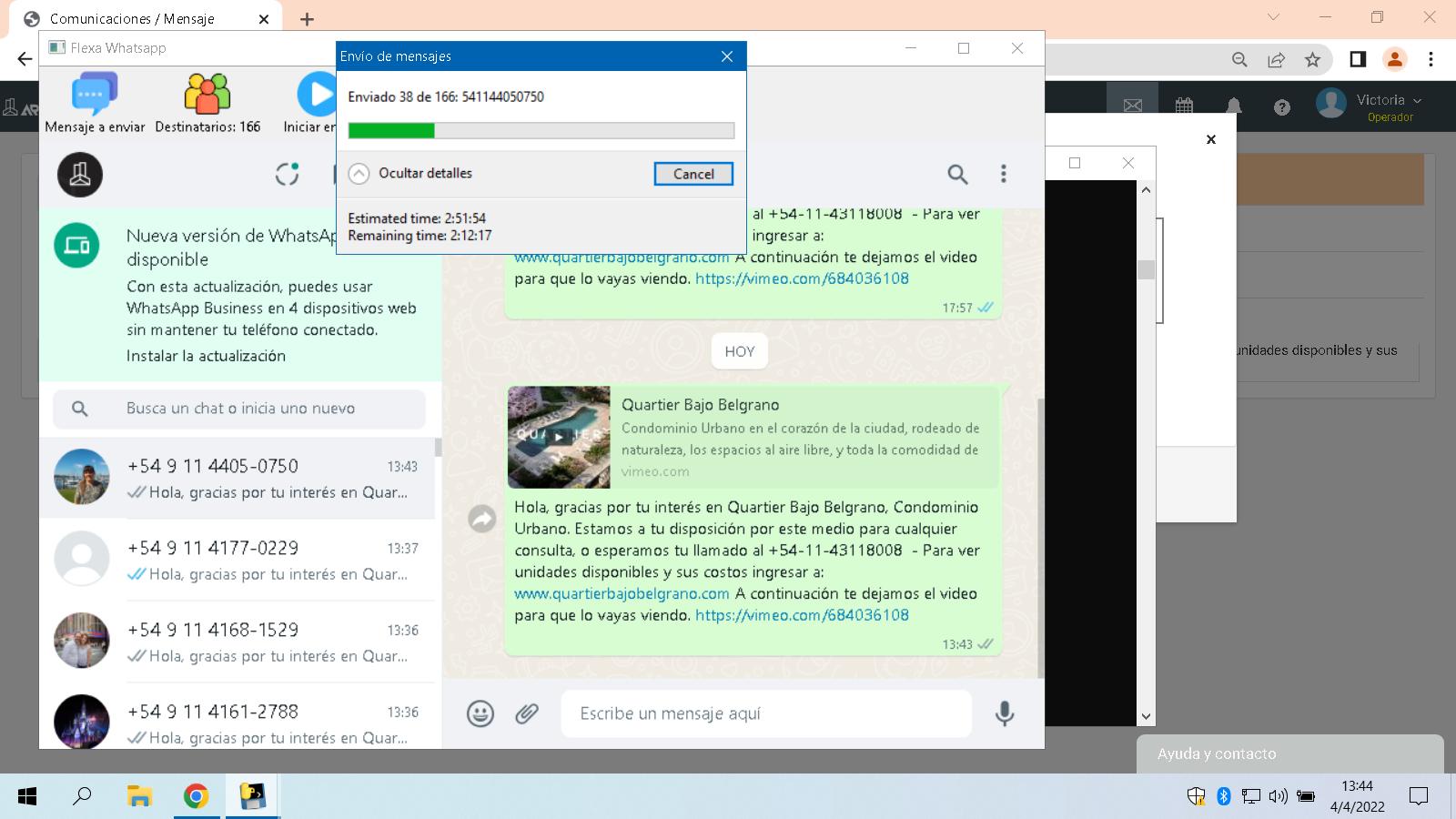Open the Windows notification center icon
This screenshot has width=1456, height=819.
(1419, 796)
